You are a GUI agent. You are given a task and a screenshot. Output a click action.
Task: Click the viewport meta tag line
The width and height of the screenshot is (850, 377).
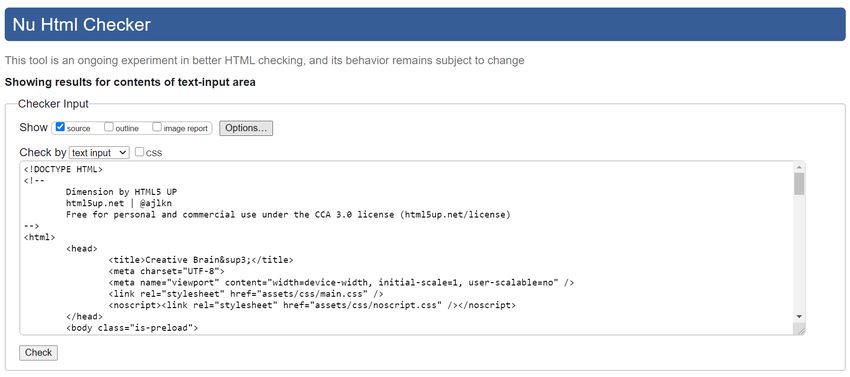(342, 283)
